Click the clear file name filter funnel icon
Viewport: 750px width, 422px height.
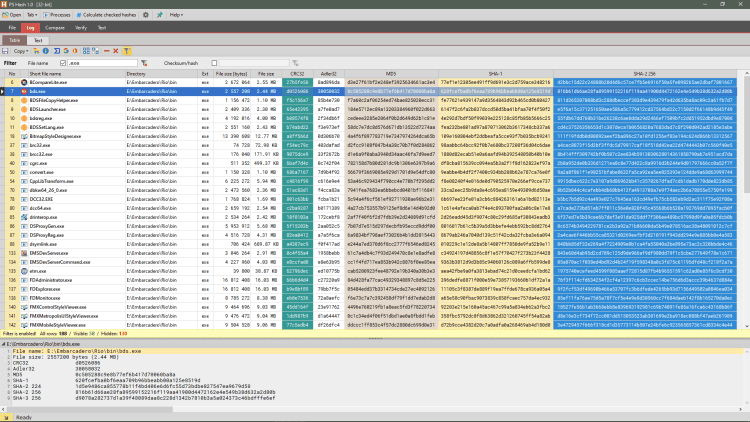pos(144,63)
